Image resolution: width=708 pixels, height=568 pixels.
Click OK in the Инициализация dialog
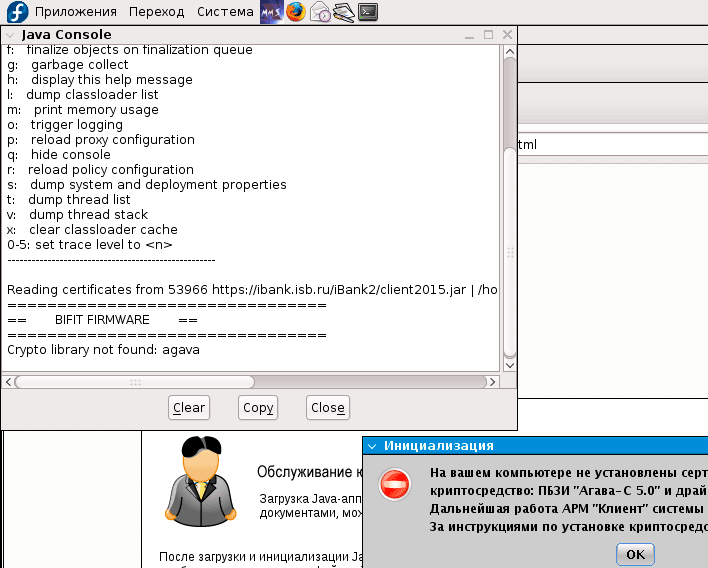pos(635,554)
